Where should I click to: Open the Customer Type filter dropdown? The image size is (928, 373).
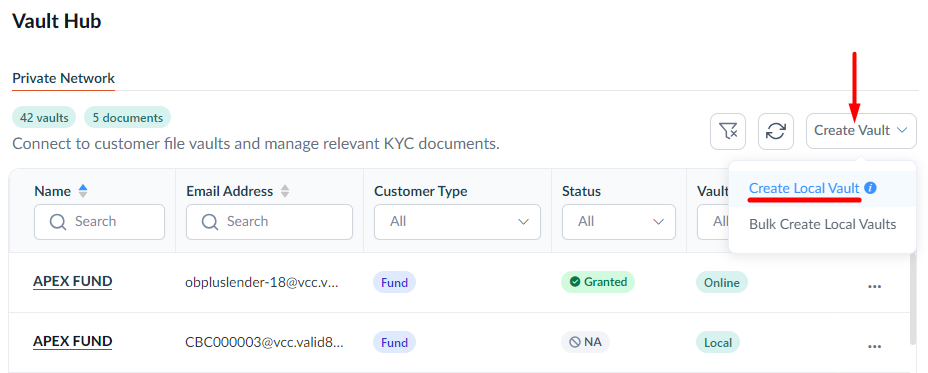click(457, 222)
